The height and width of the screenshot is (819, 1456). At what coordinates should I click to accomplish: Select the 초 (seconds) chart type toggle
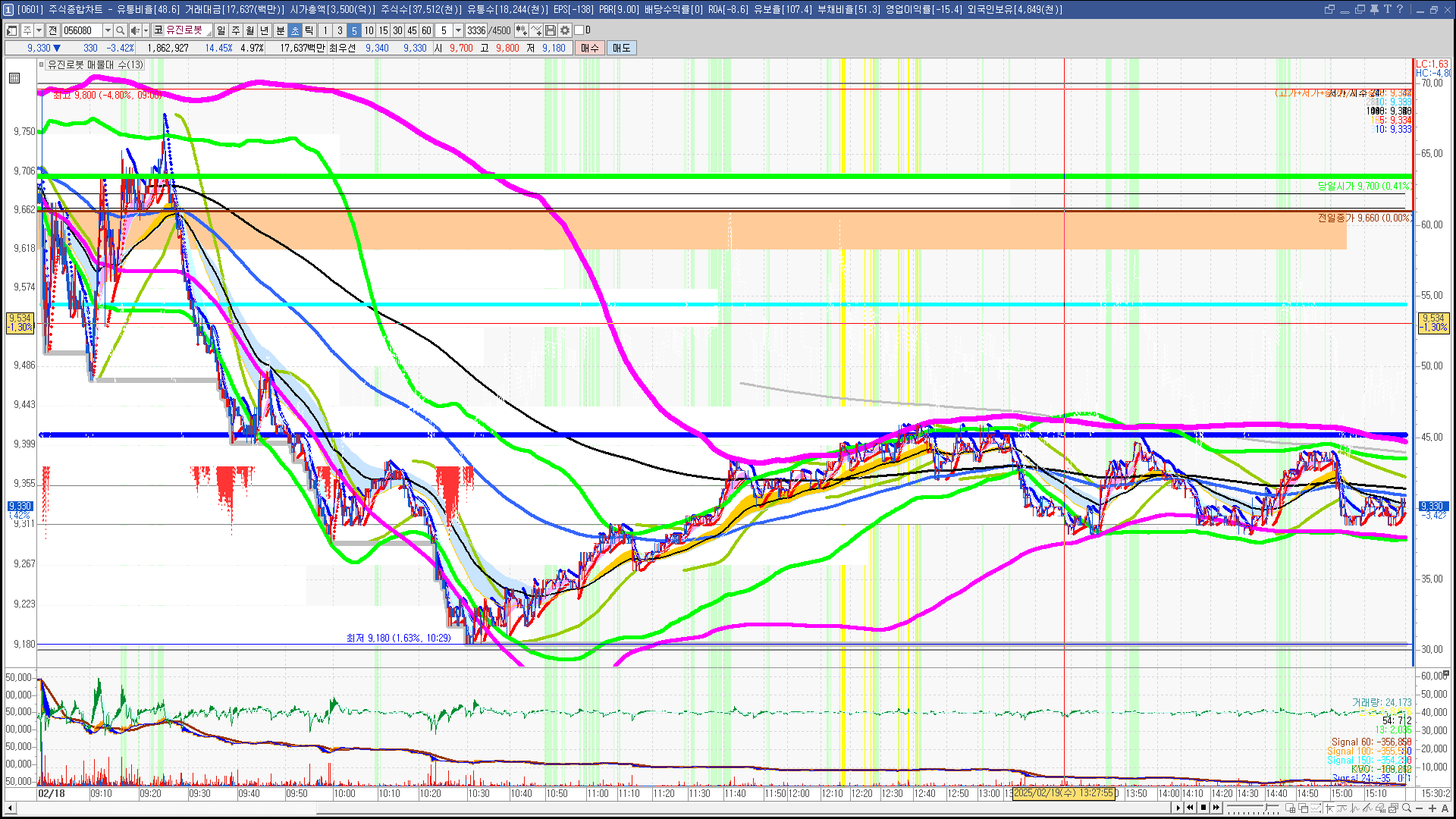[x=295, y=30]
